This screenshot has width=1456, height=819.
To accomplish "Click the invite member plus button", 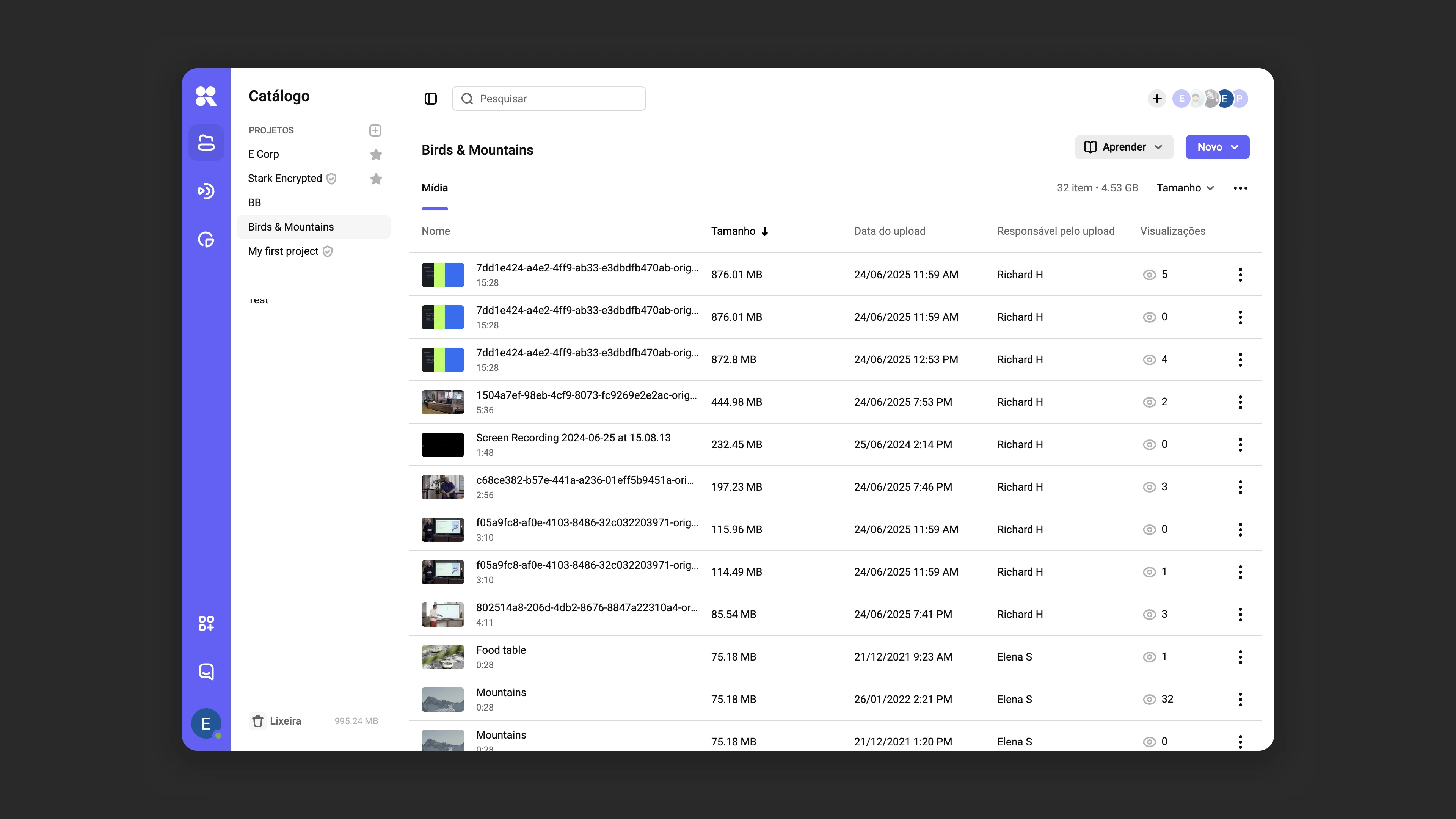I will (x=1157, y=99).
